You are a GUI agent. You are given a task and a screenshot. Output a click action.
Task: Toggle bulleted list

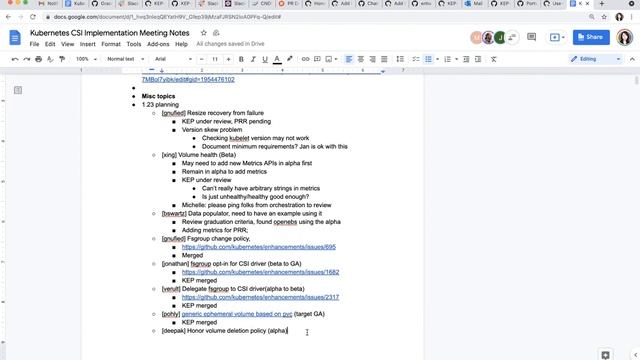[x=428, y=59]
